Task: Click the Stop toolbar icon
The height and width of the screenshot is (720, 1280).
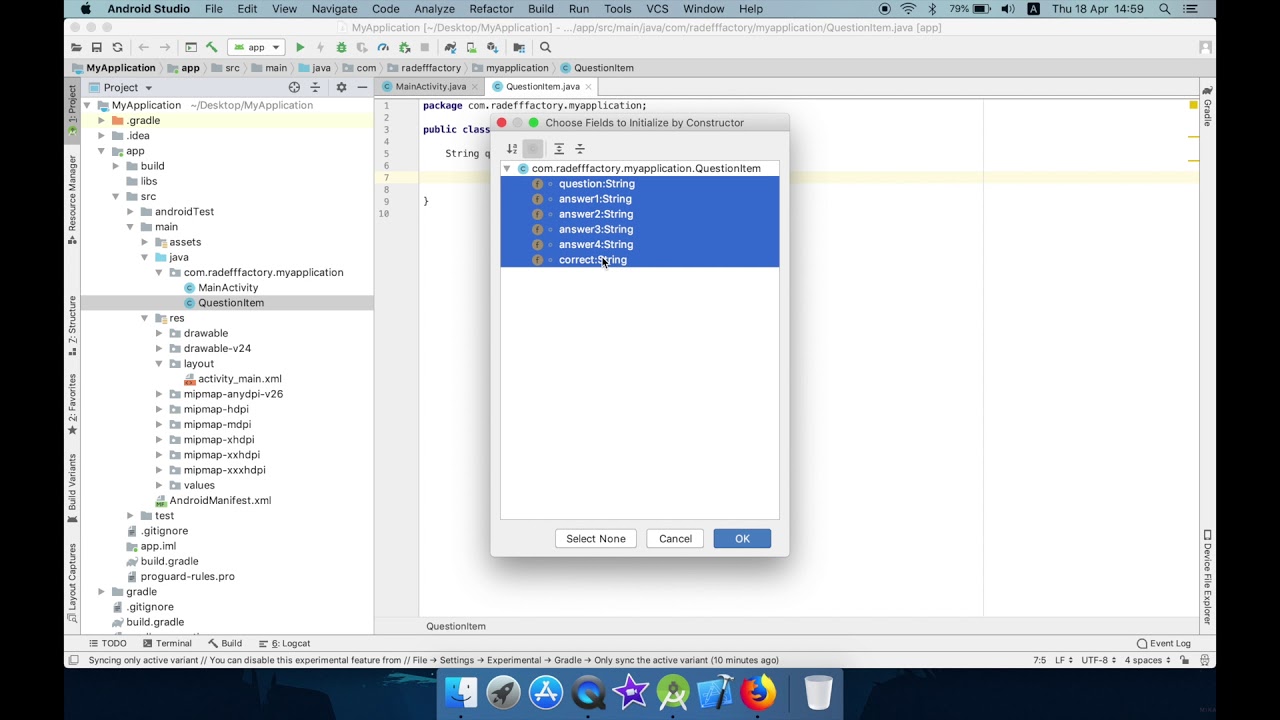Action: point(425,47)
